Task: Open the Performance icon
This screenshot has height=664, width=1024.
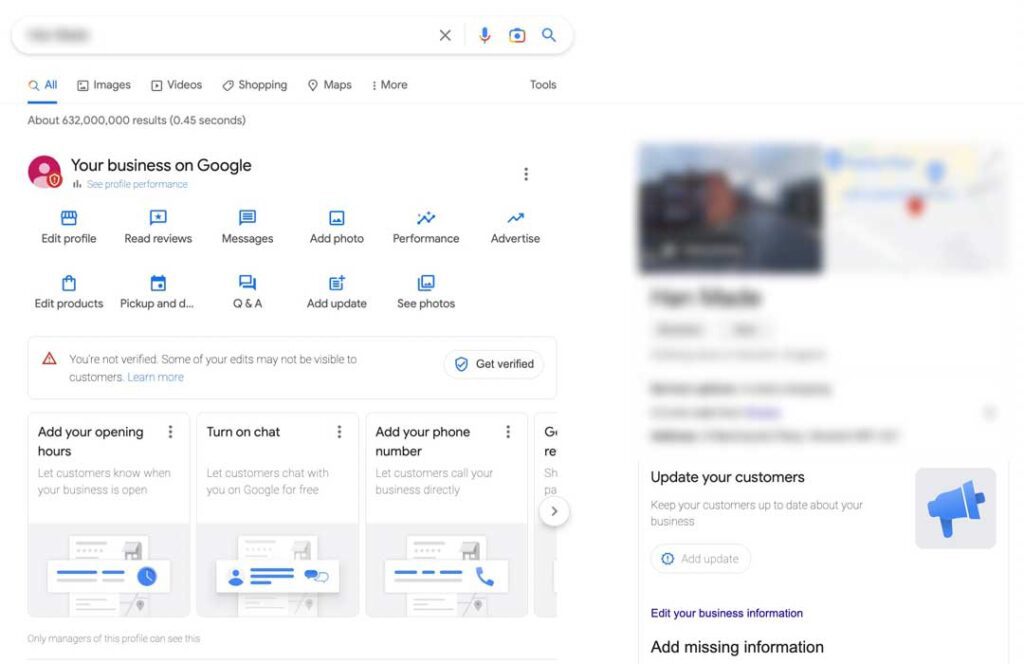Action: point(426,217)
